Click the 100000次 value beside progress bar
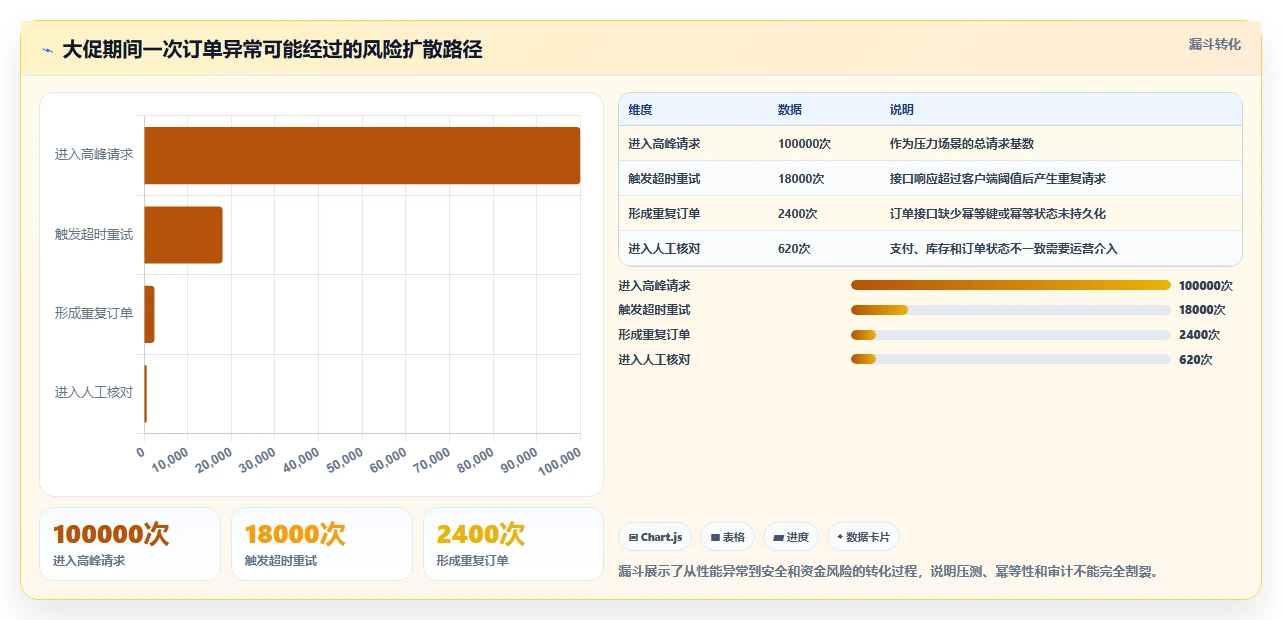Screen dimensions: 1282x620 1206,285
